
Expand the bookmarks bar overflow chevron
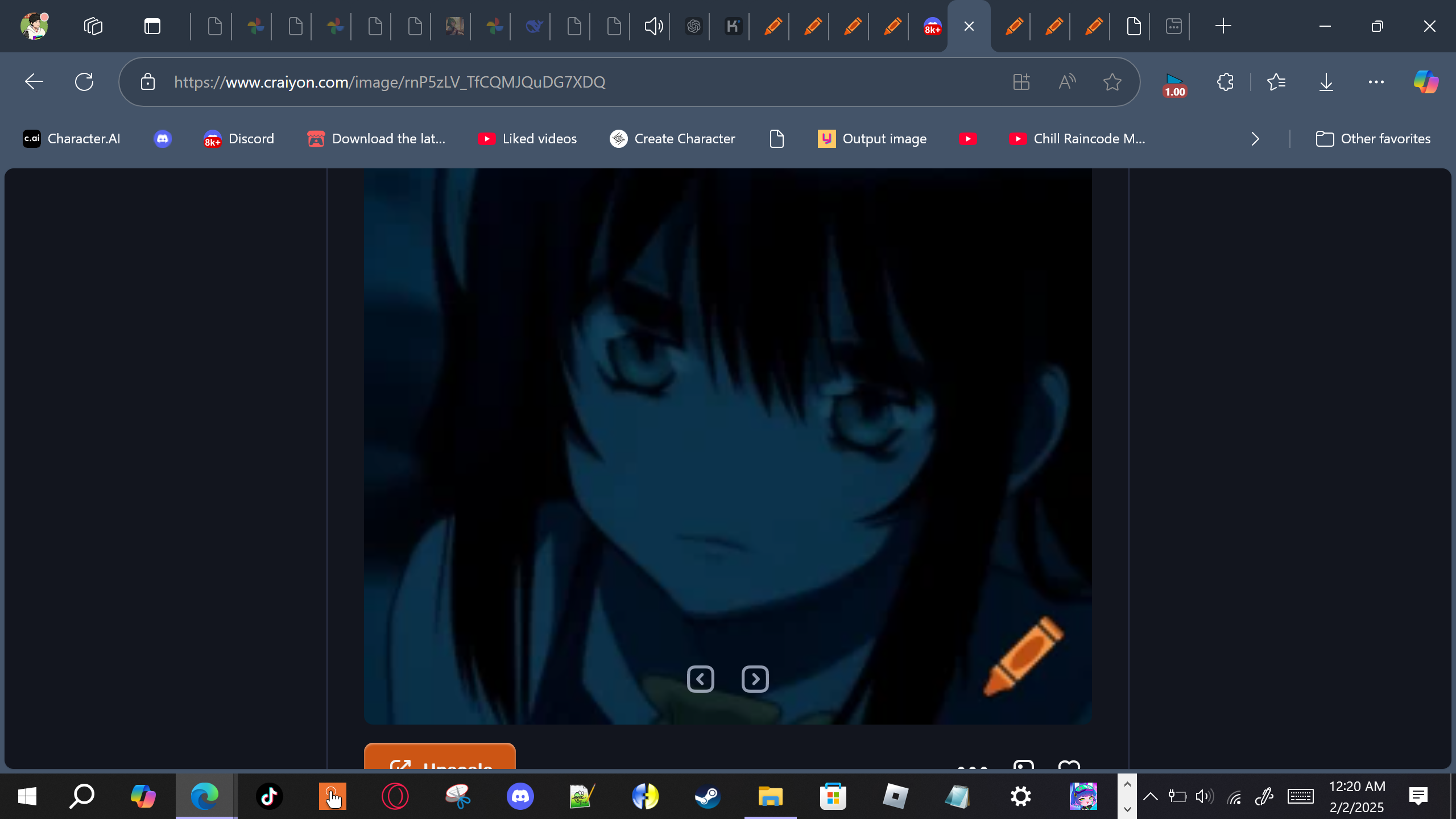(1255, 139)
